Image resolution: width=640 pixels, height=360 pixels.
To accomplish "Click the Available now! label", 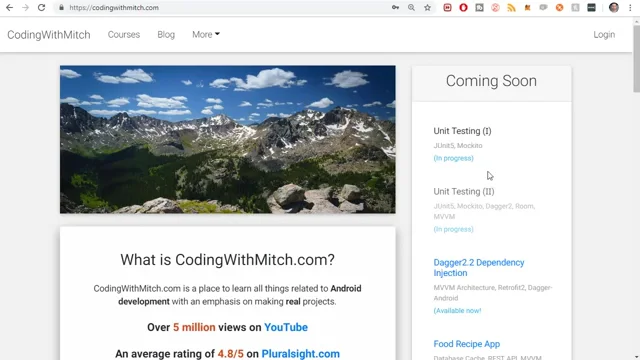I will [457, 311].
